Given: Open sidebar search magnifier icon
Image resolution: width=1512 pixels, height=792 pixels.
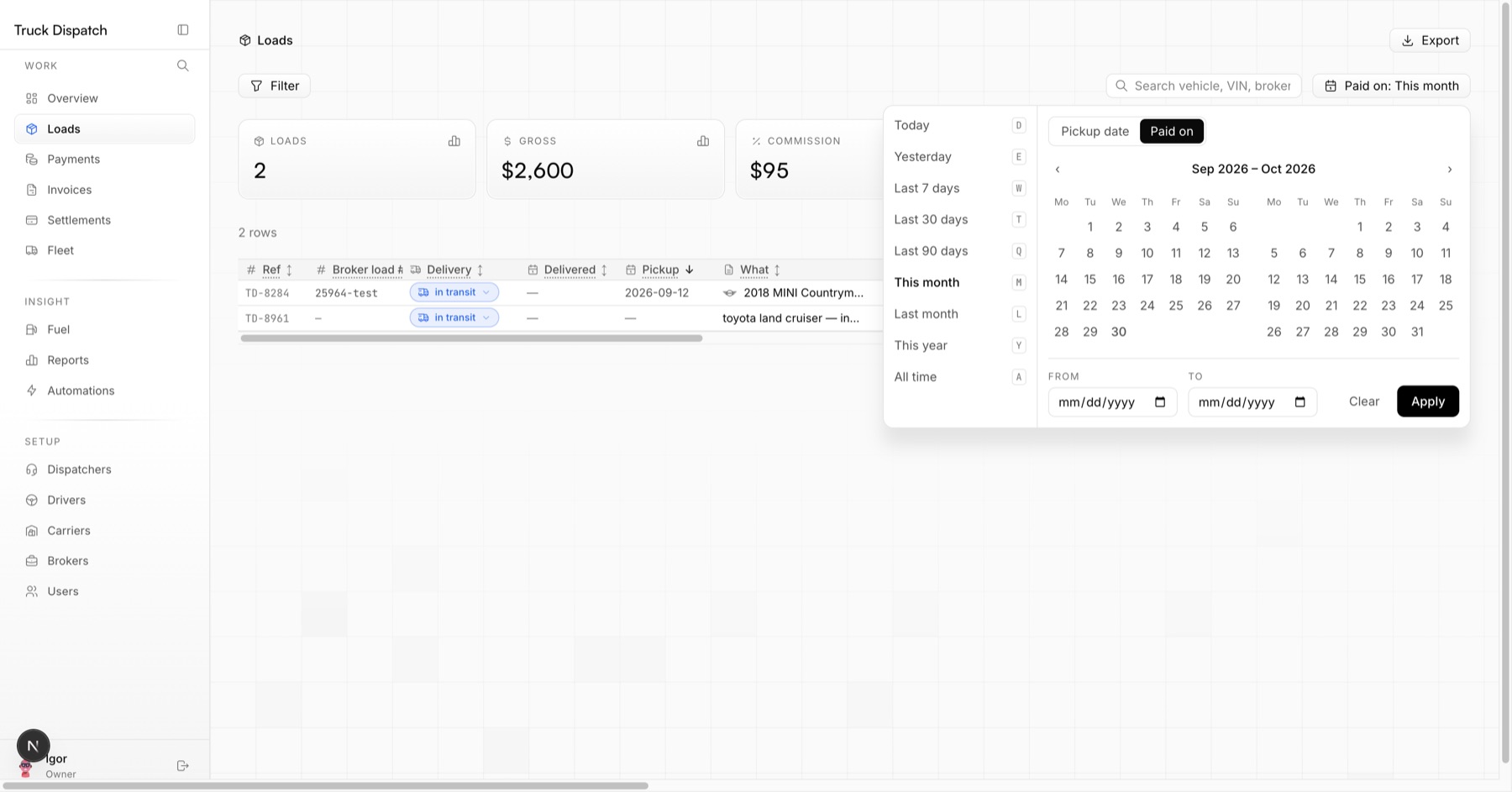Looking at the screenshot, I should click(183, 66).
